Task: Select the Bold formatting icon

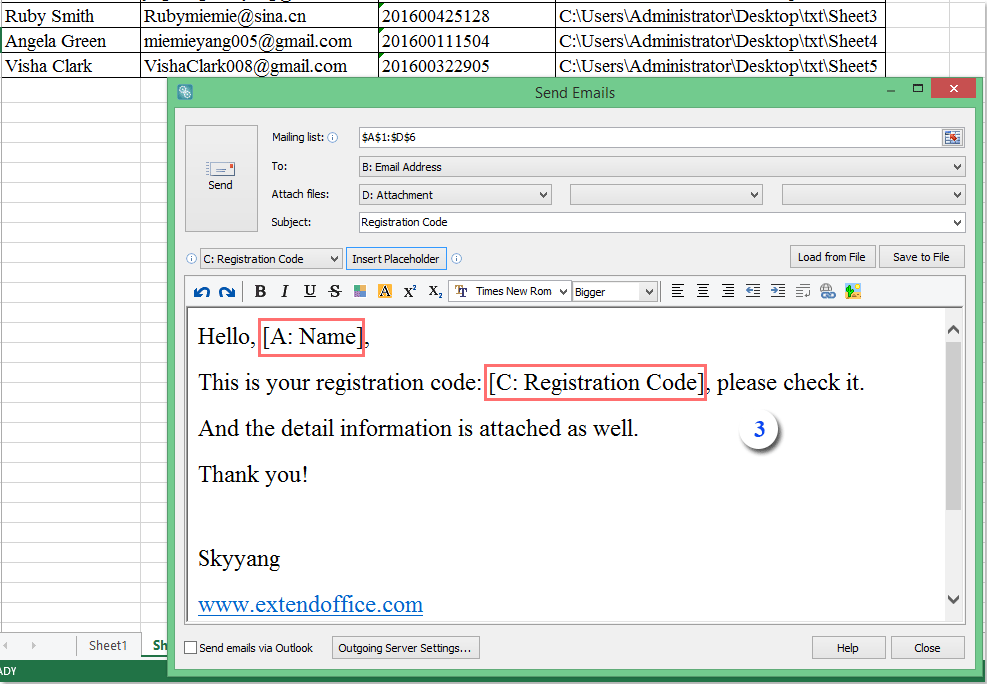Action: [x=260, y=291]
